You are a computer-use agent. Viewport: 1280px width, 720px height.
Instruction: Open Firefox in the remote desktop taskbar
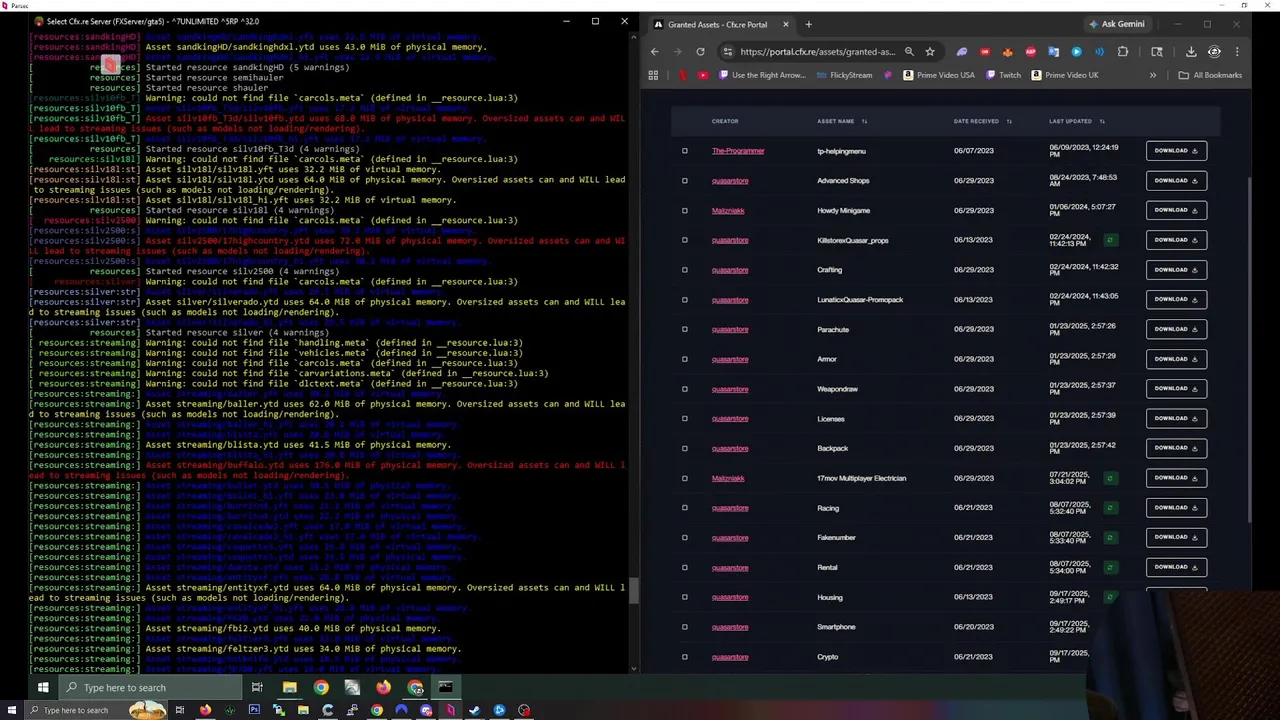[383, 687]
